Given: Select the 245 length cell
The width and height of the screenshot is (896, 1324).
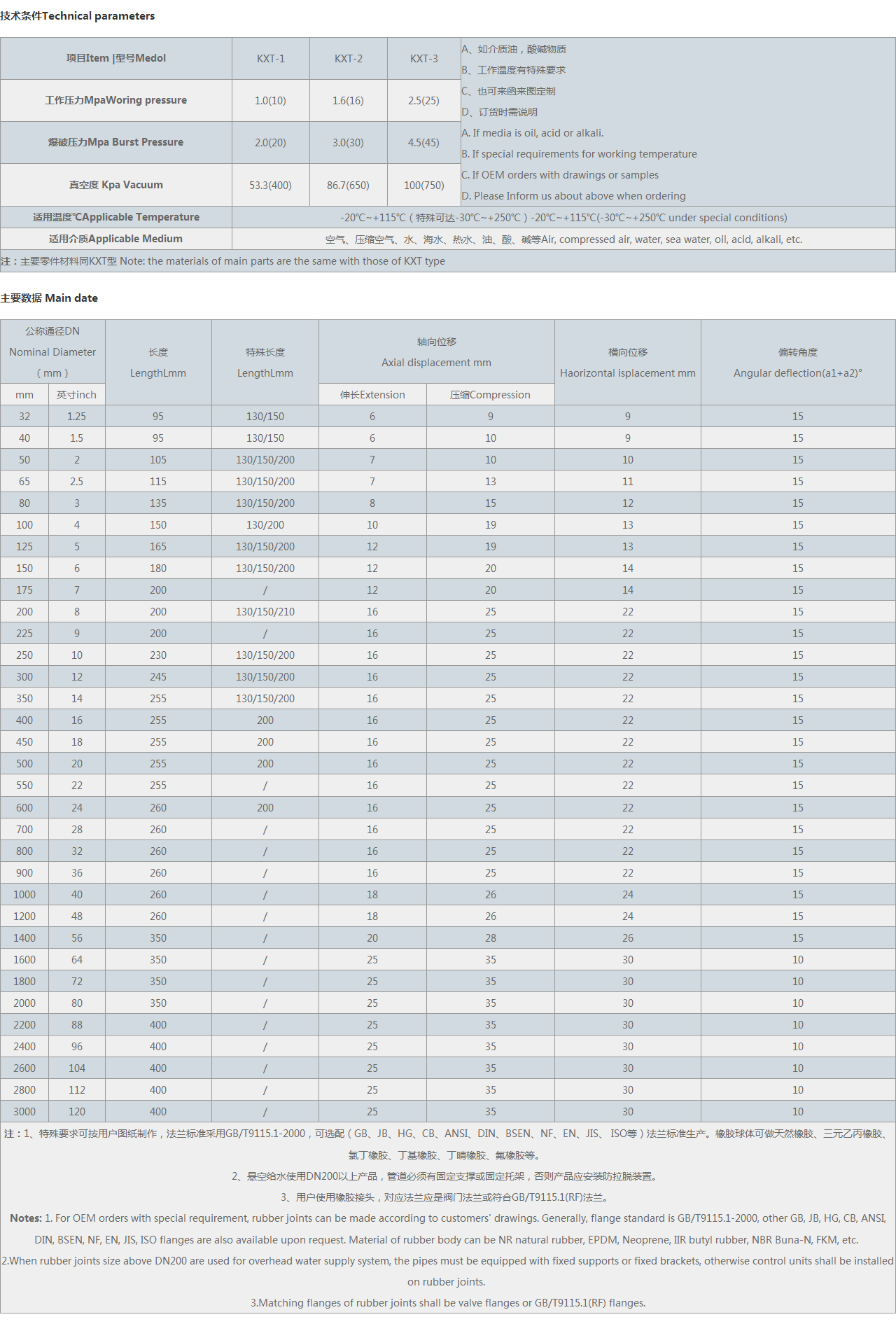Looking at the screenshot, I should click(x=158, y=677).
